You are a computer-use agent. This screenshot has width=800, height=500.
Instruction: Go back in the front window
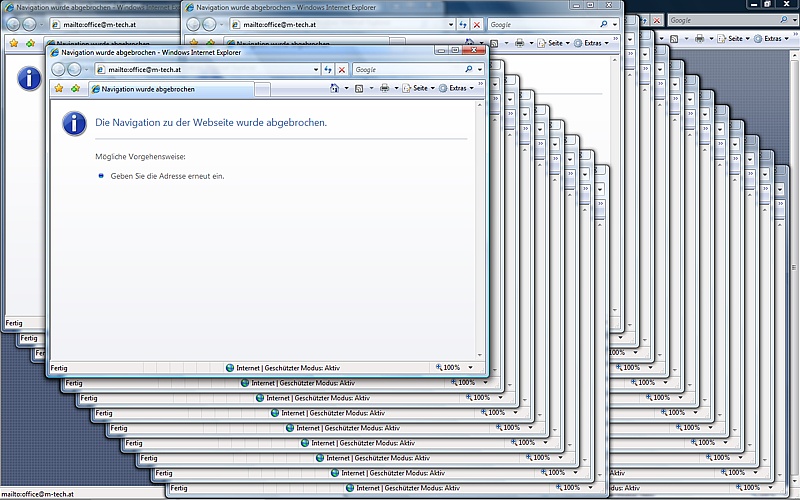(x=59, y=69)
